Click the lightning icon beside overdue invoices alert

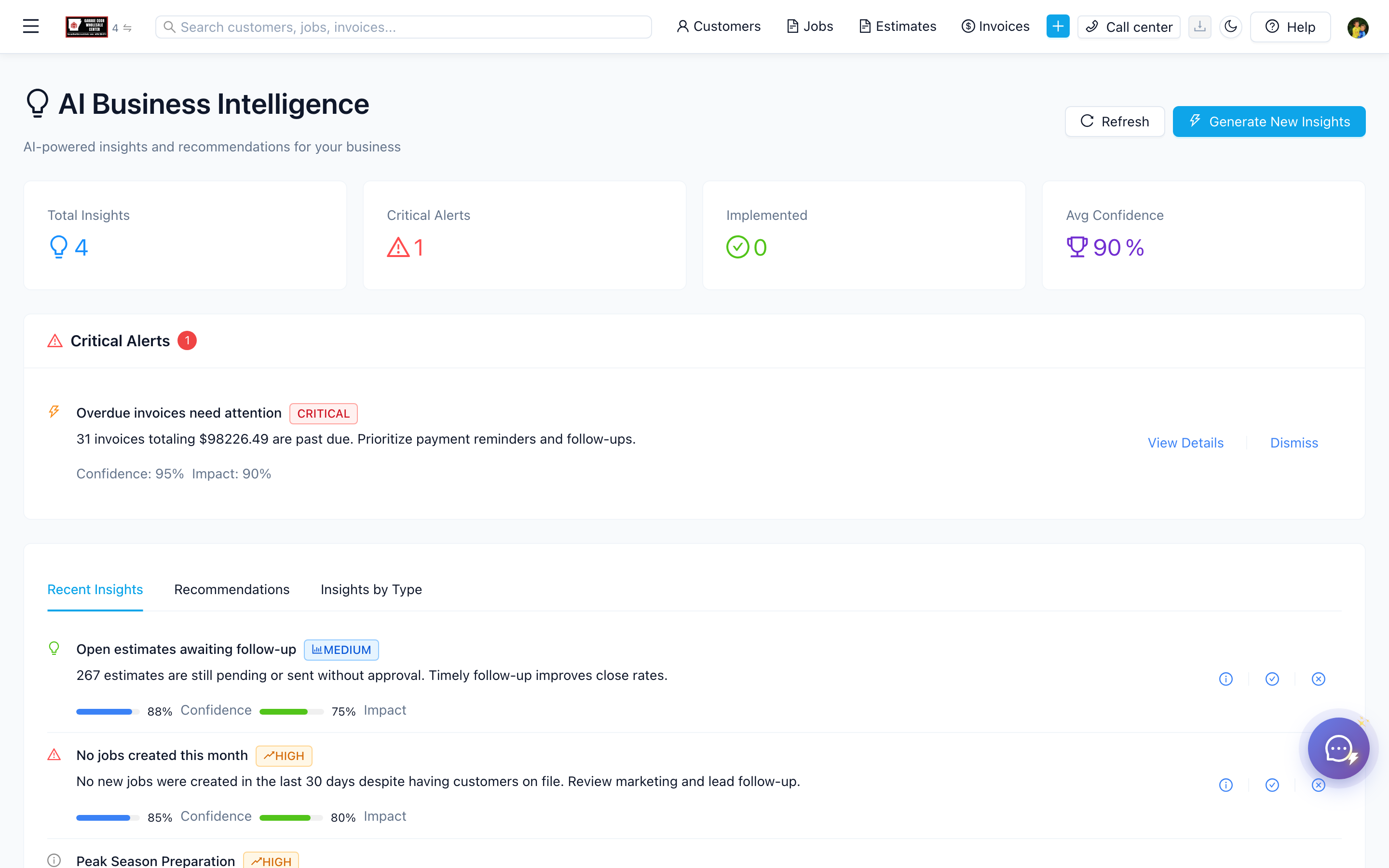coord(54,412)
